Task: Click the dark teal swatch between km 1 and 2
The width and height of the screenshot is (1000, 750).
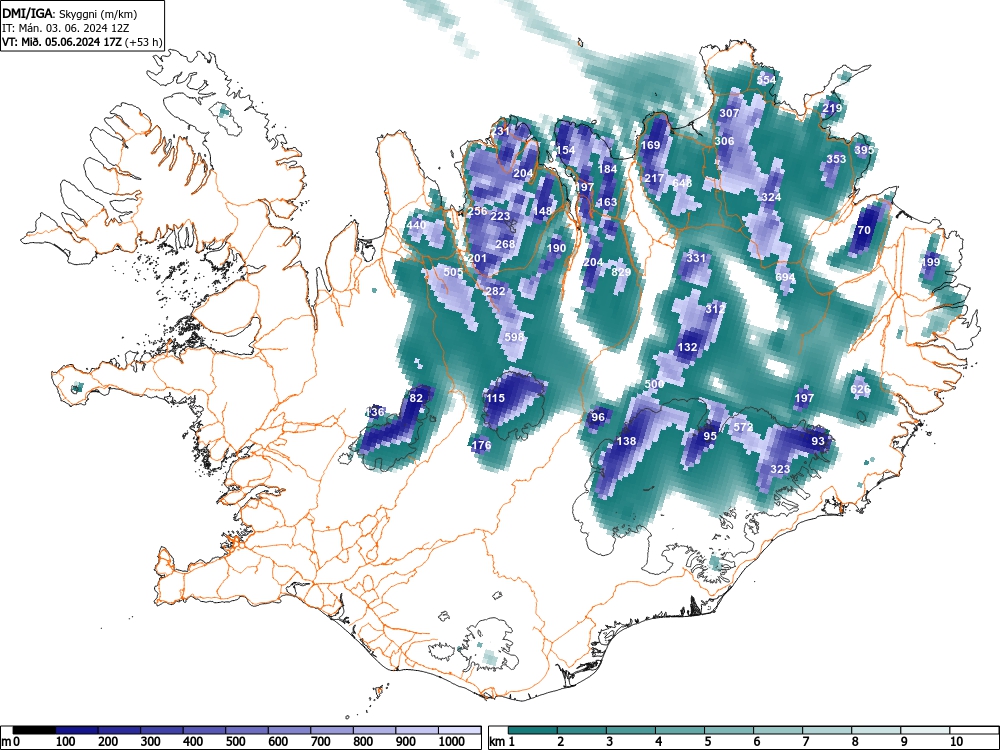Action: pos(533,730)
